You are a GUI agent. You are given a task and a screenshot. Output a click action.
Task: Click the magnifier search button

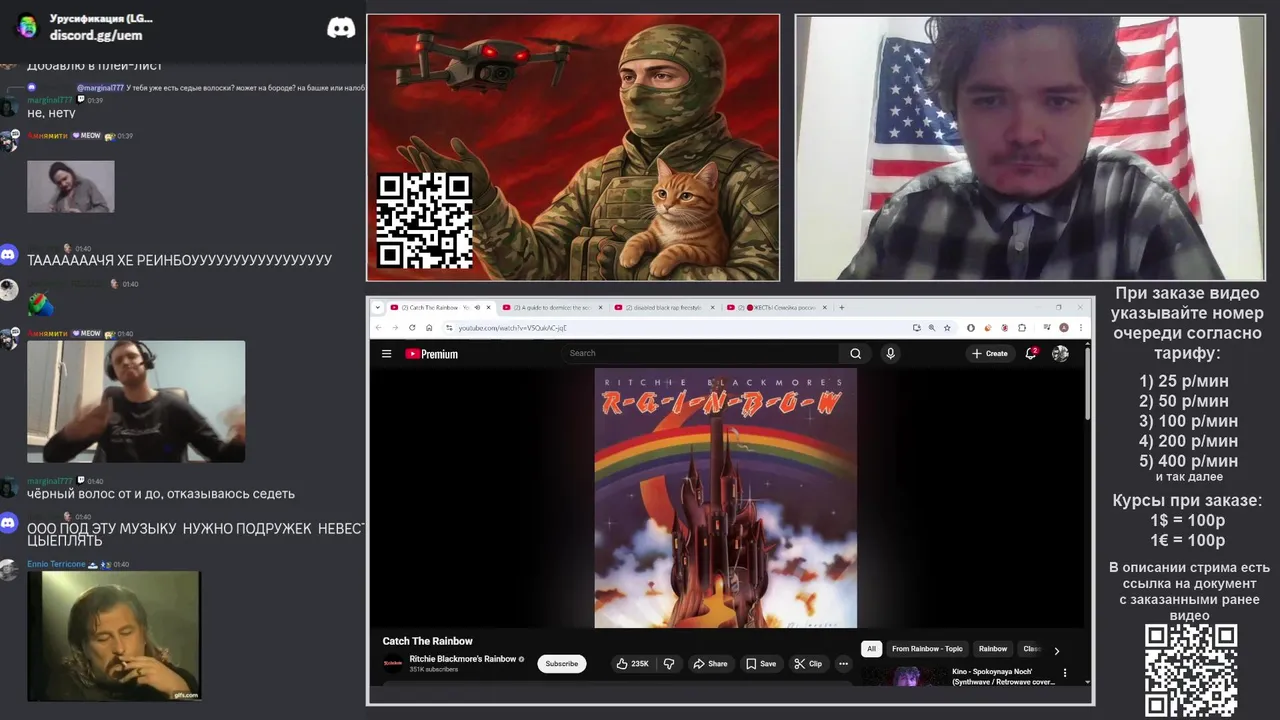coord(855,353)
